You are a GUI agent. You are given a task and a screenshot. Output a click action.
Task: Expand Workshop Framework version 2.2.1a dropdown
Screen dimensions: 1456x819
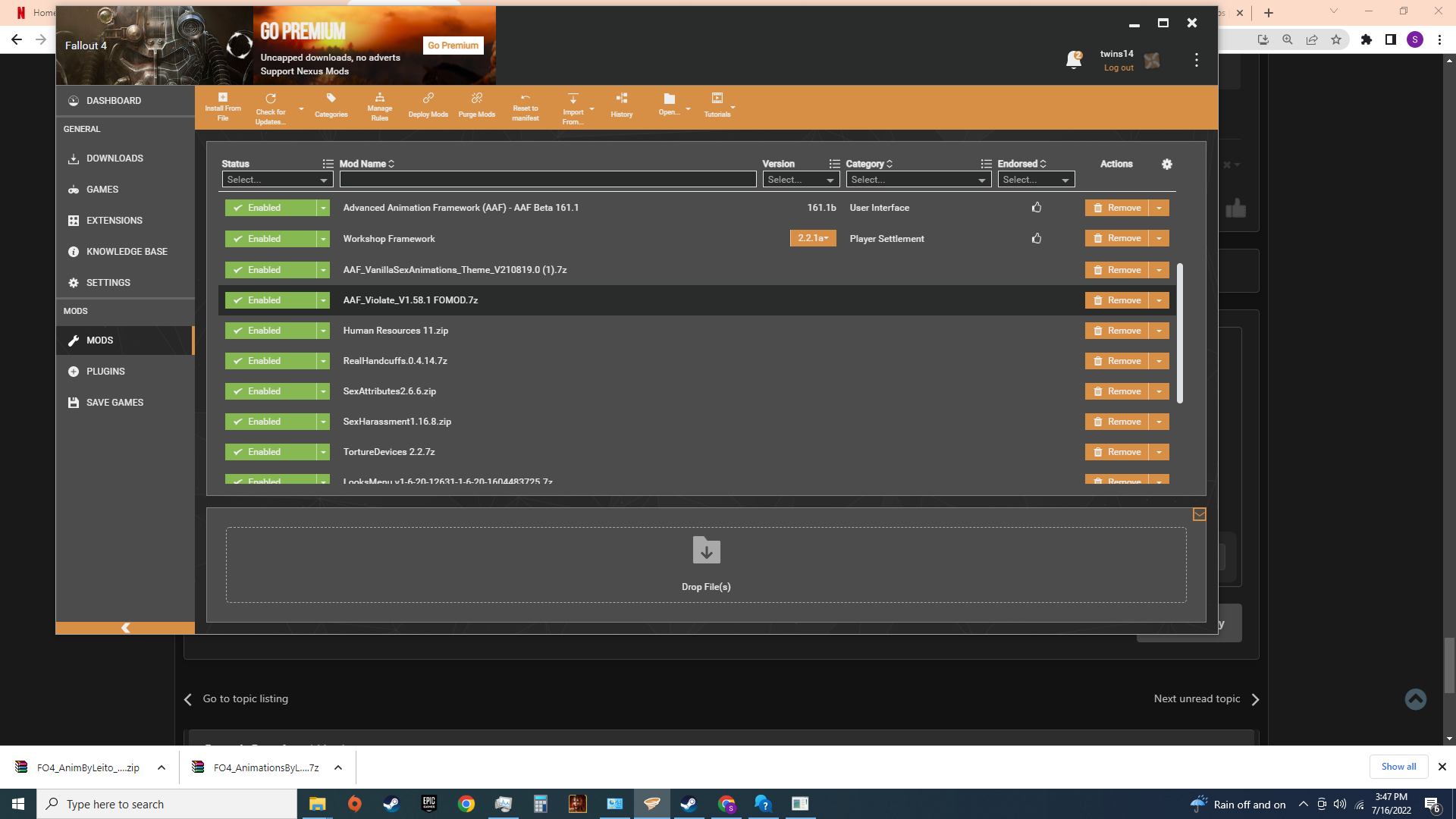(x=813, y=238)
